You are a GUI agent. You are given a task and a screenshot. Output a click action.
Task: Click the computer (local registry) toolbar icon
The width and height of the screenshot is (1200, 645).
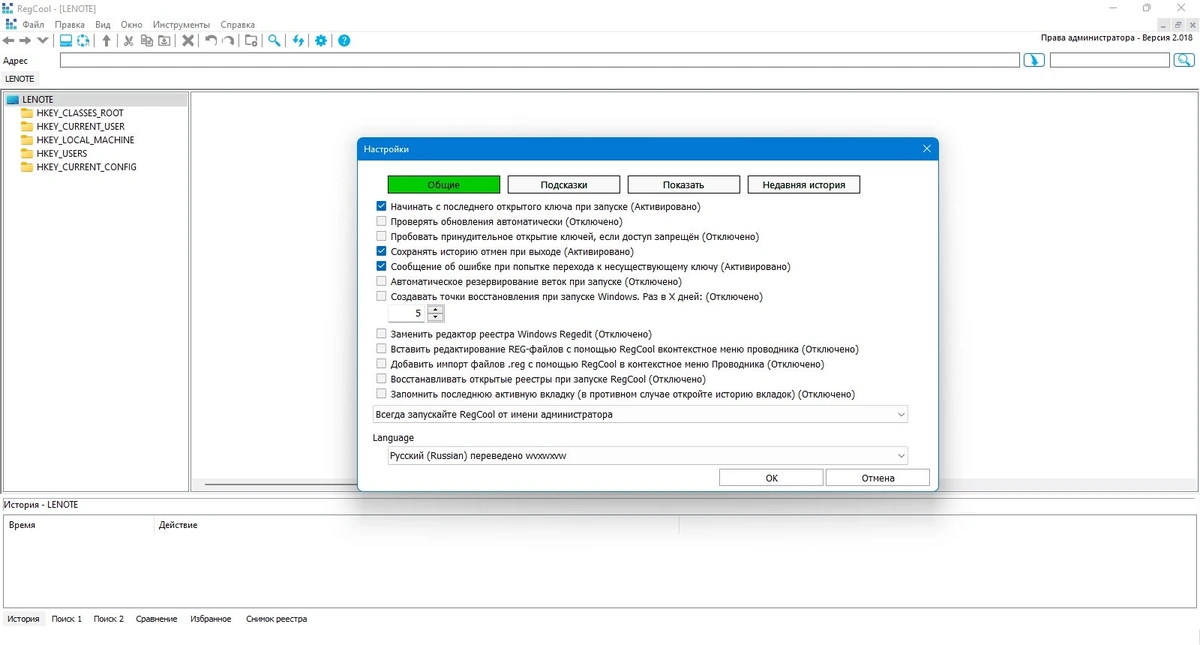(x=65, y=41)
